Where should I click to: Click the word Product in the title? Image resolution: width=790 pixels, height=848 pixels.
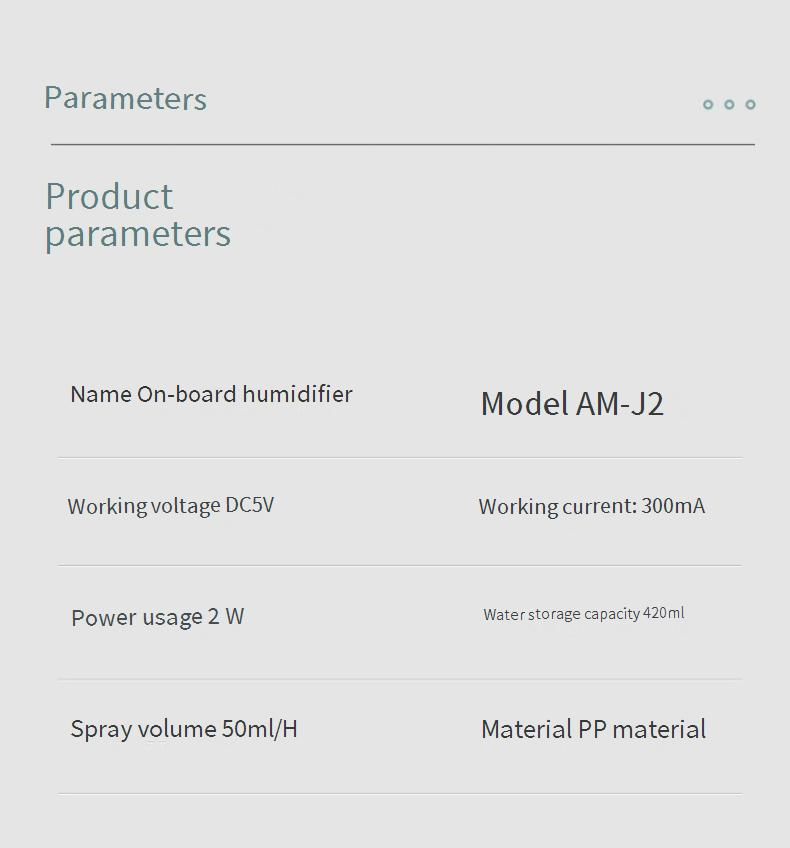(109, 196)
